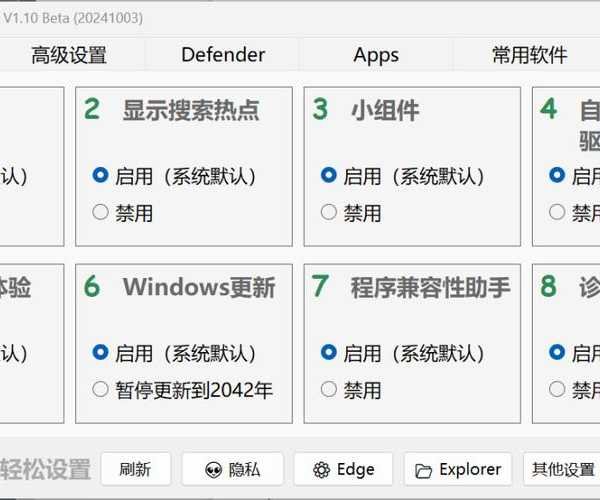Viewport: 600px width, 500px height.
Task: Click the folder icon beside Explorer
Action: [x=424, y=470]
